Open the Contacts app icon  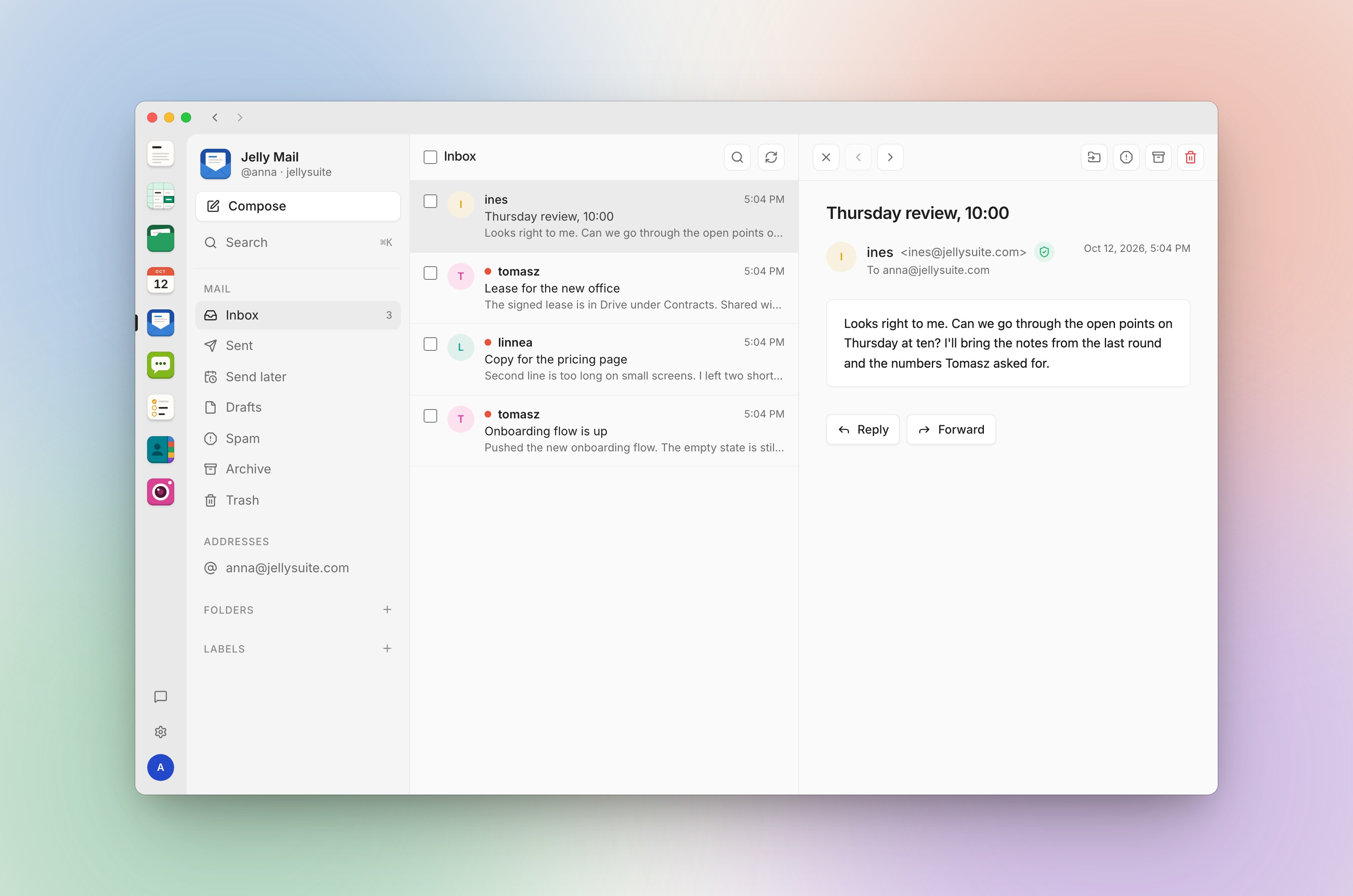[161, 450]
